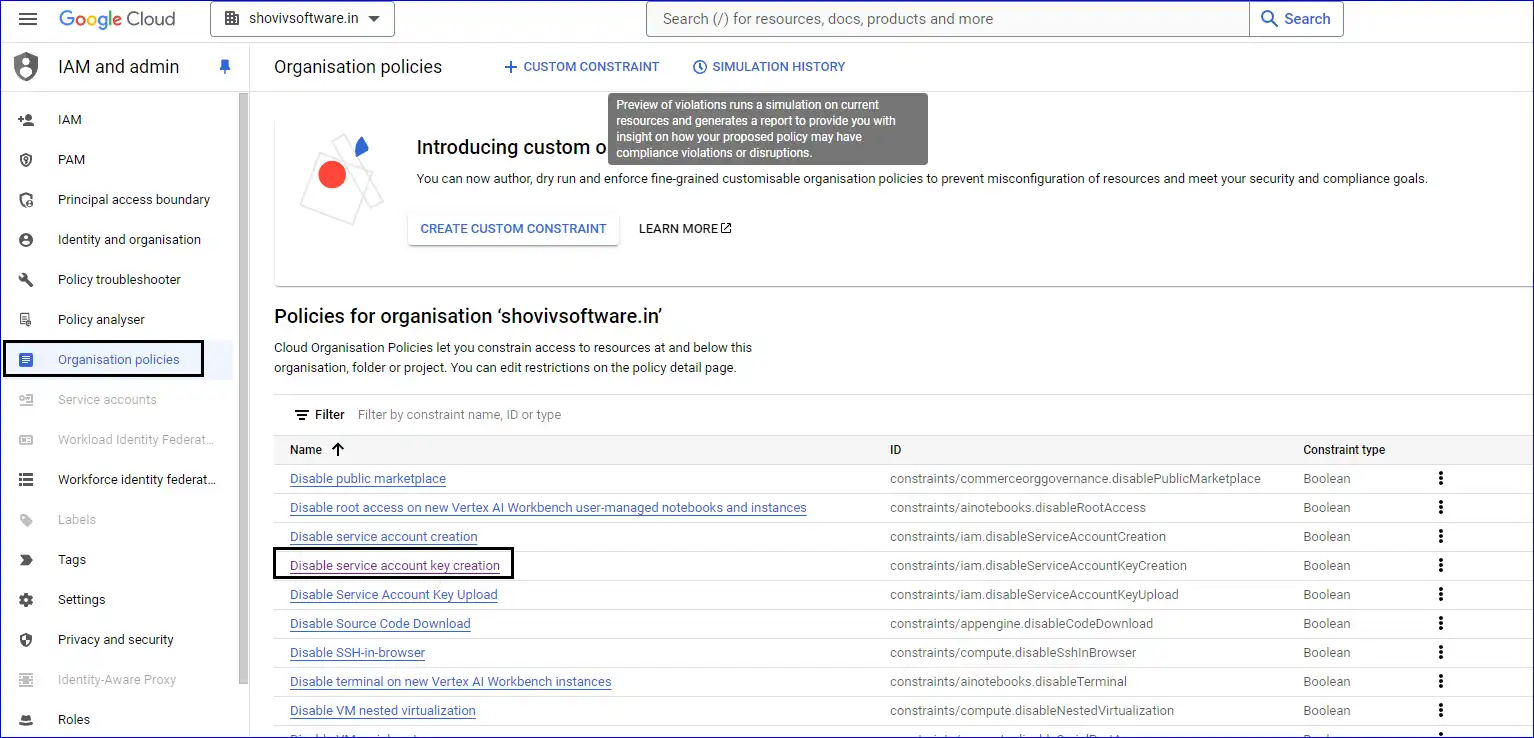Sort the table by Name column arrow
The image size is (1534, 738).
pyautogui.click(x=337, y=450)
